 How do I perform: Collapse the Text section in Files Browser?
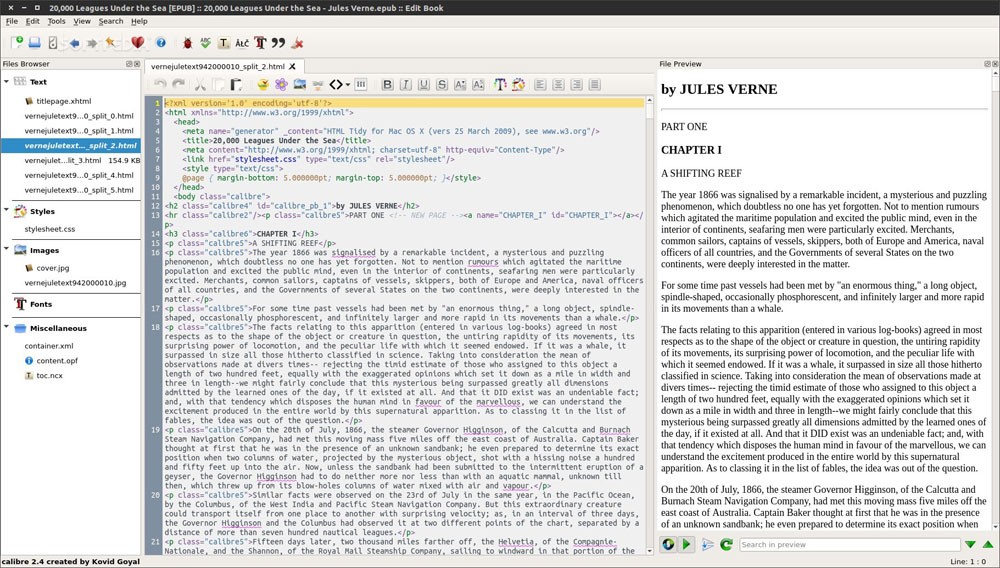coord(7,82)
